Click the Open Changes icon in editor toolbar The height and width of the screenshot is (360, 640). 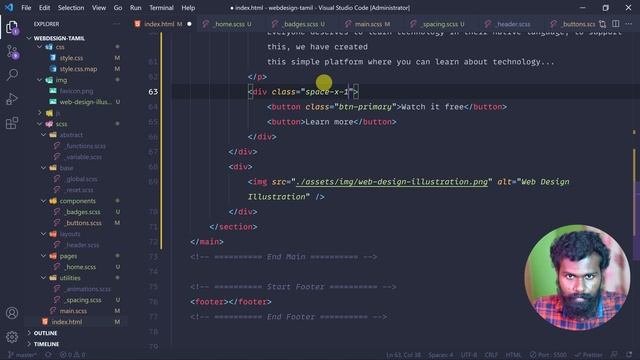602,24
